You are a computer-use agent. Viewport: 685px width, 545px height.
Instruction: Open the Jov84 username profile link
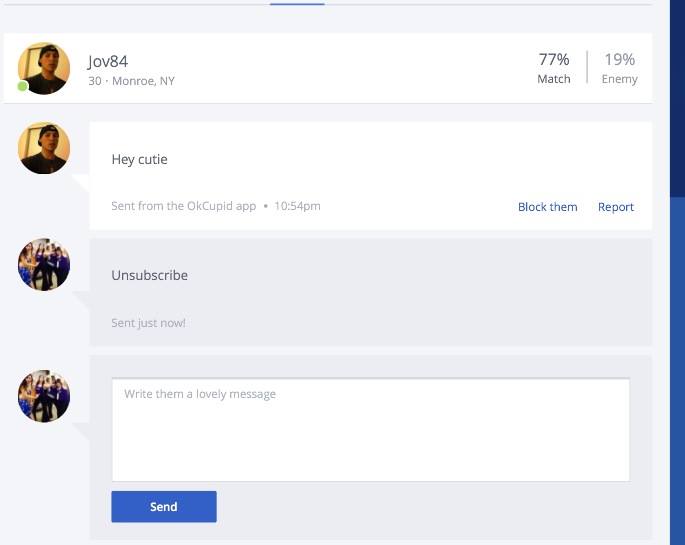click(108, 61)
